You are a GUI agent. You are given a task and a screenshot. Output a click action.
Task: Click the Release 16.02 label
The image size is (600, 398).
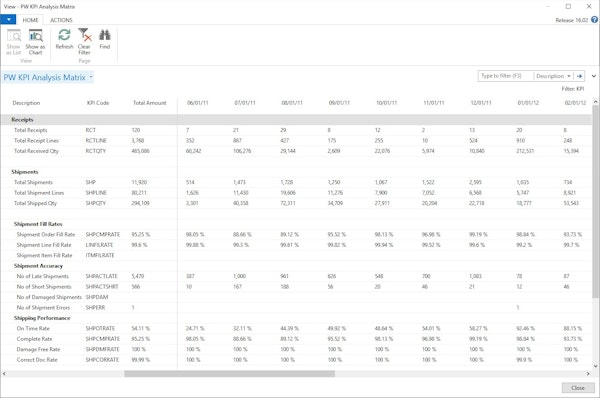click(572, 20)
